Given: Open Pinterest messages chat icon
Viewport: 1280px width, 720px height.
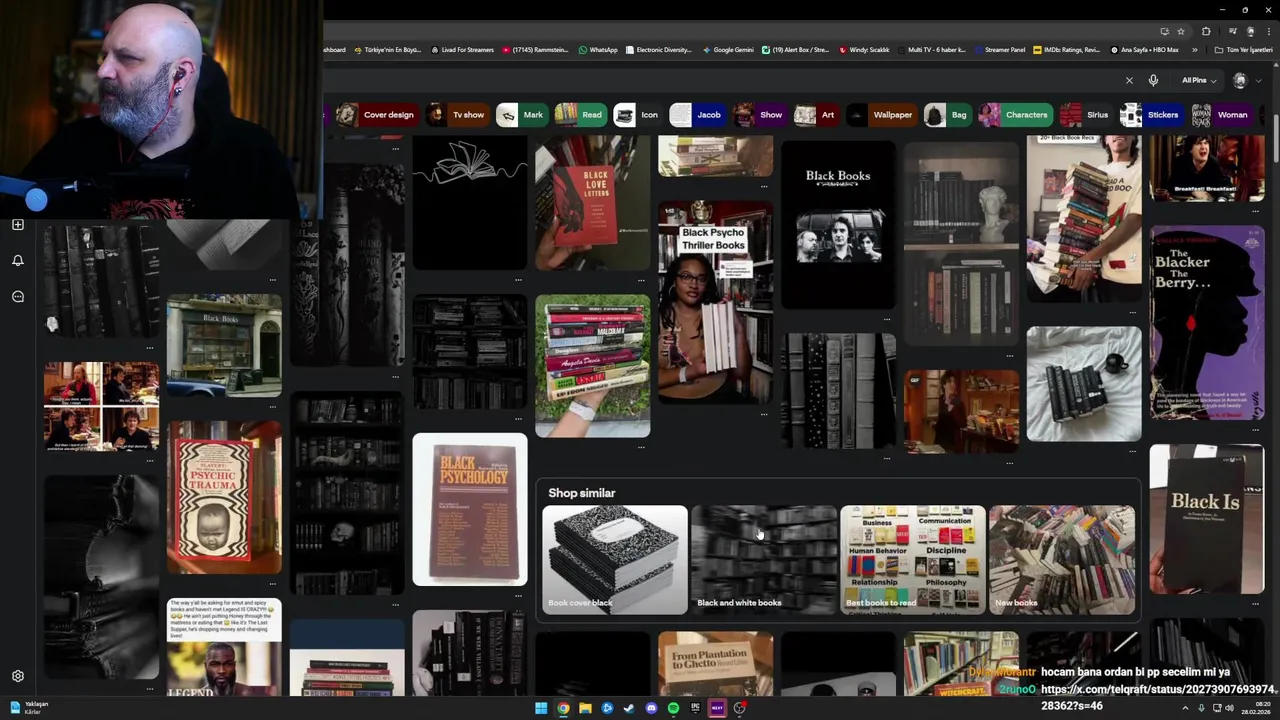Looking at the screenshot, I should tap(17, 297).
